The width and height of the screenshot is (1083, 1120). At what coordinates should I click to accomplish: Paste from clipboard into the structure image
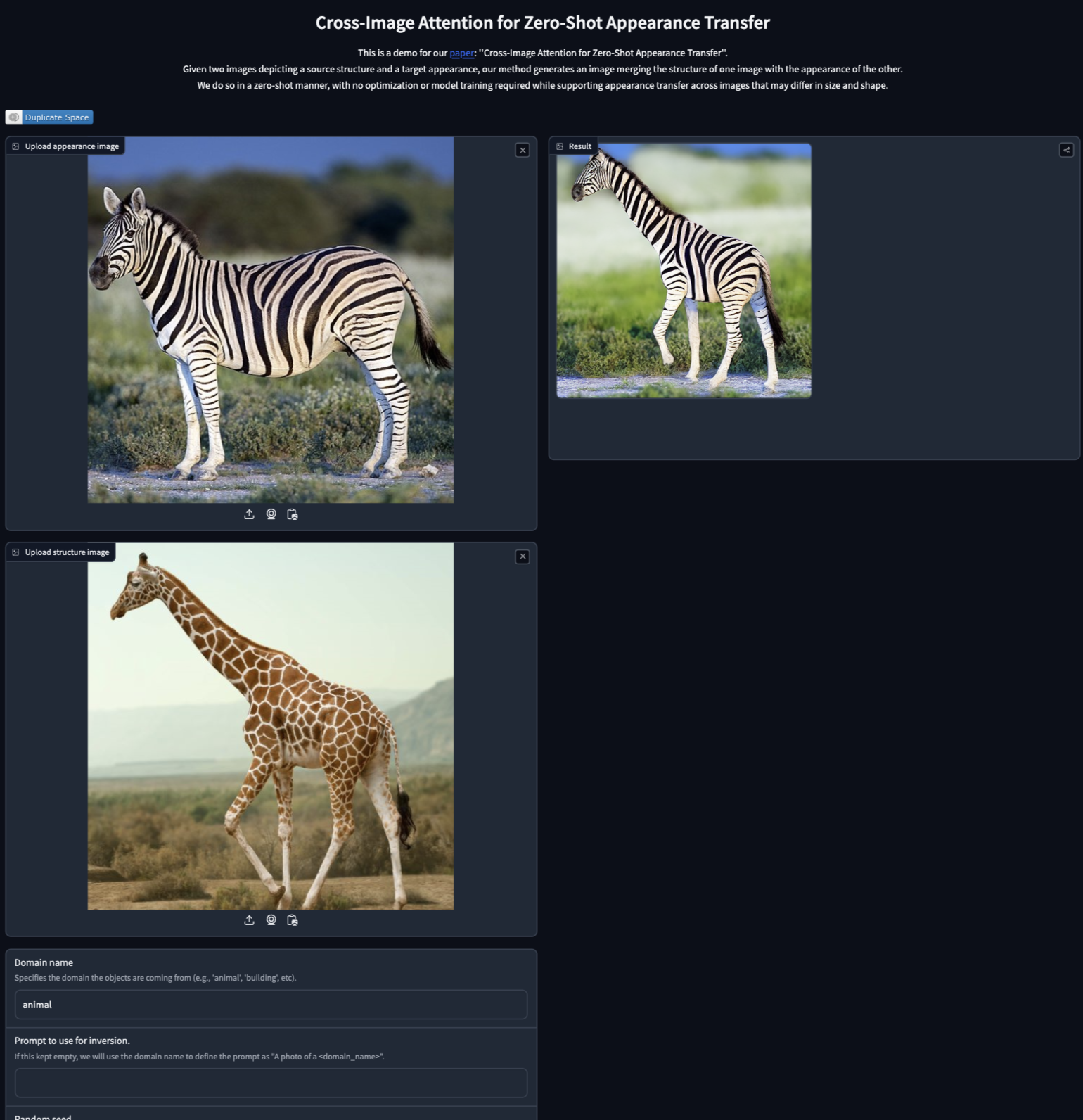pos(293,920)
